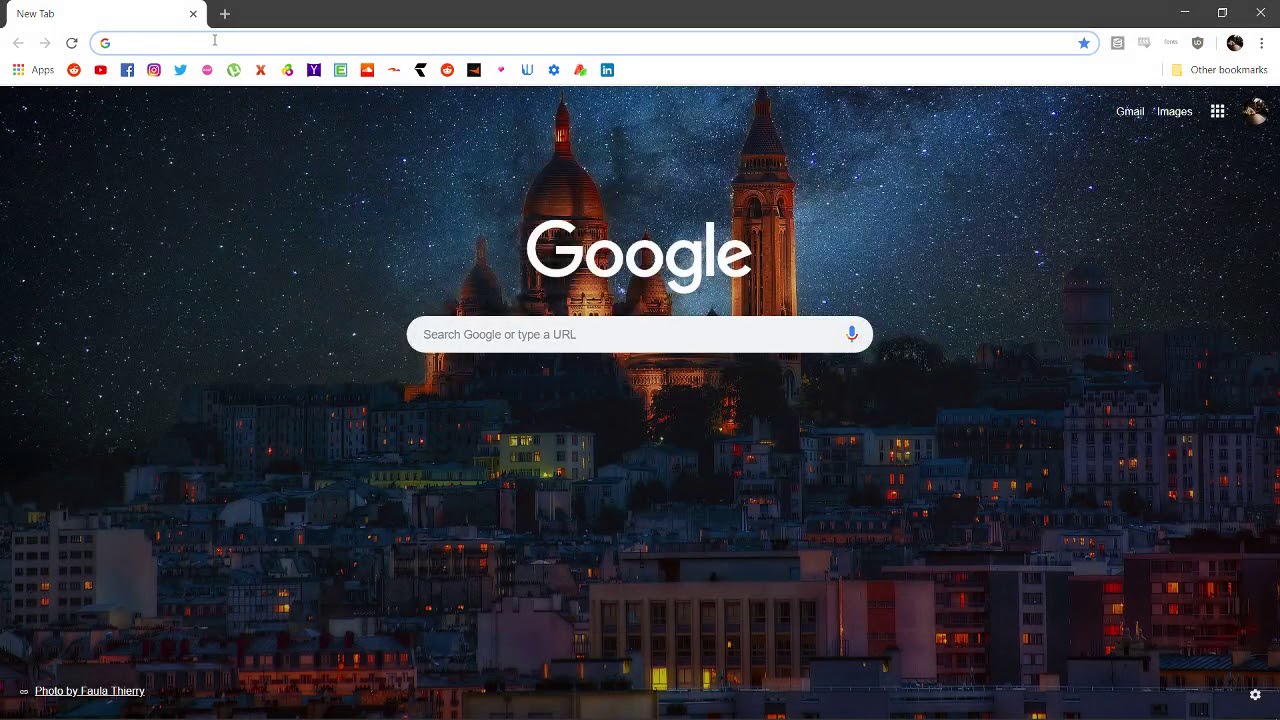Open the Facebook bookmark
1280x720 pixels.
point(127,70)
